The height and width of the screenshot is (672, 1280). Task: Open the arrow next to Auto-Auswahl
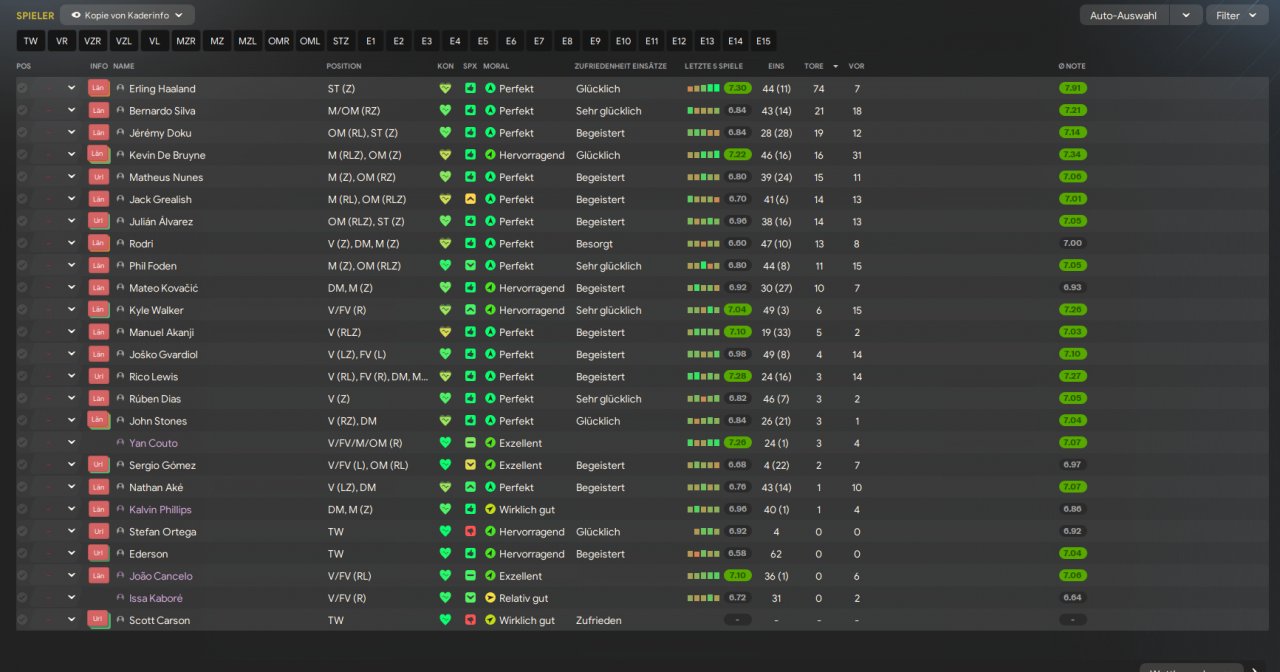tap(1186, 15)
